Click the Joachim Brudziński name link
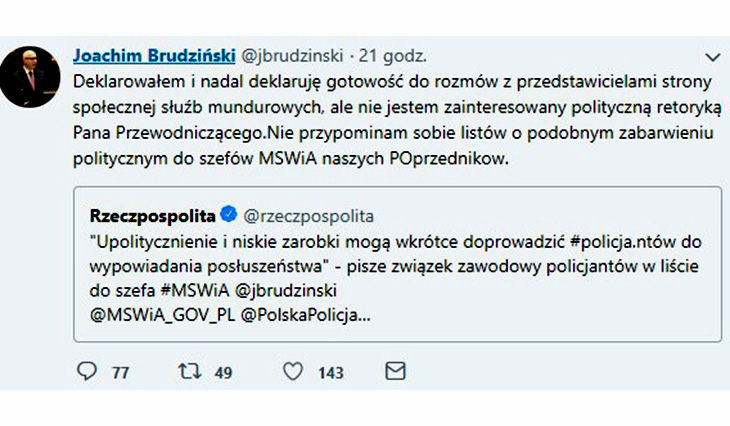 [156, 54]
